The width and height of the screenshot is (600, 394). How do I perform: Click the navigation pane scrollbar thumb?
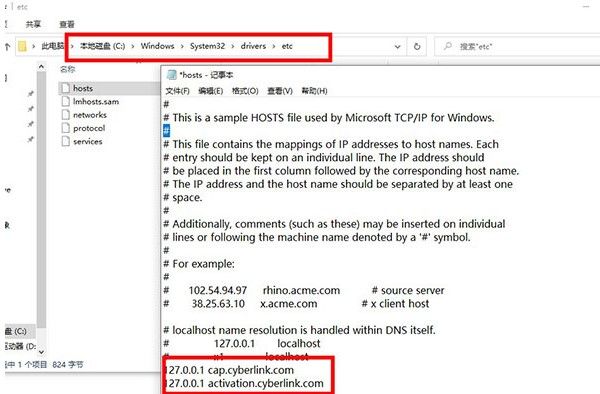(41, 199)
